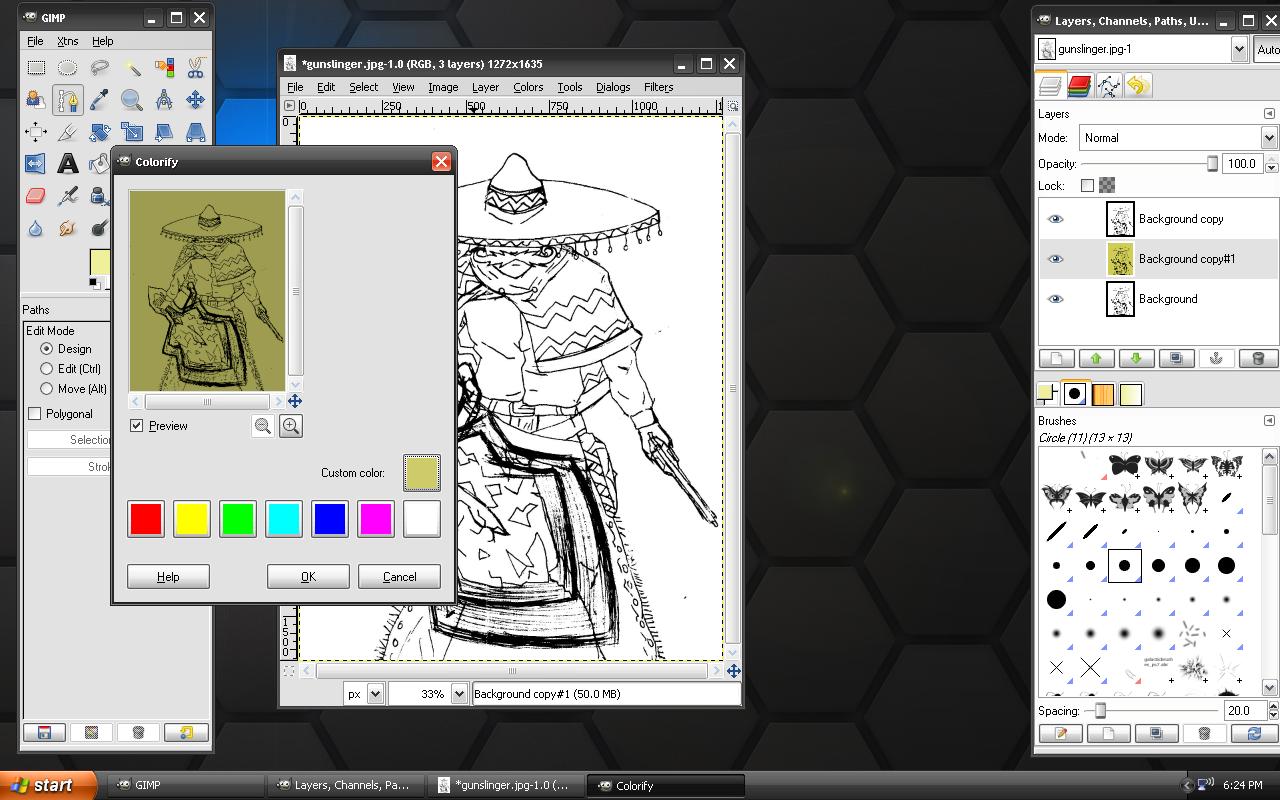Select the Rectangle Select tool

click(x=36, y=68)
